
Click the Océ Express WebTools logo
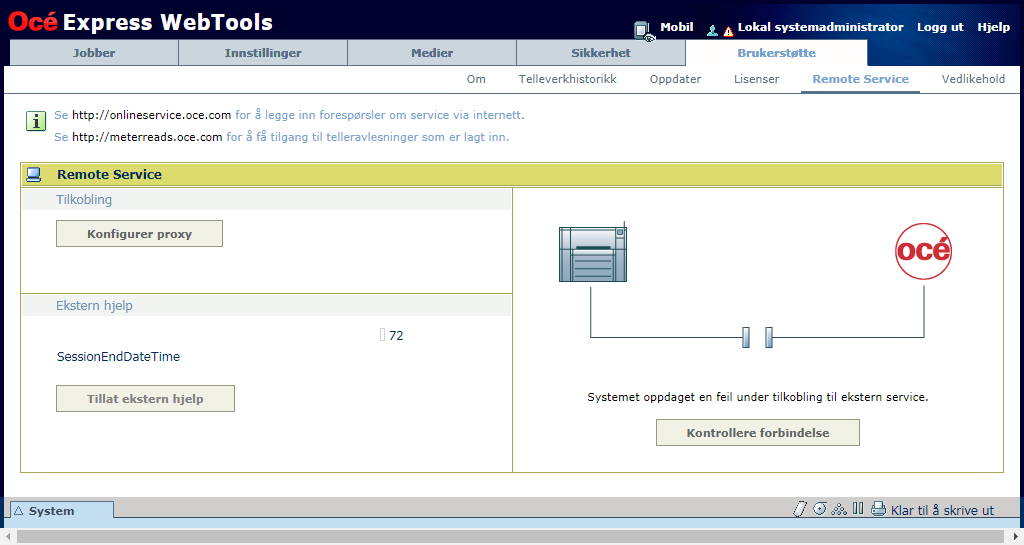pos(140,22)
